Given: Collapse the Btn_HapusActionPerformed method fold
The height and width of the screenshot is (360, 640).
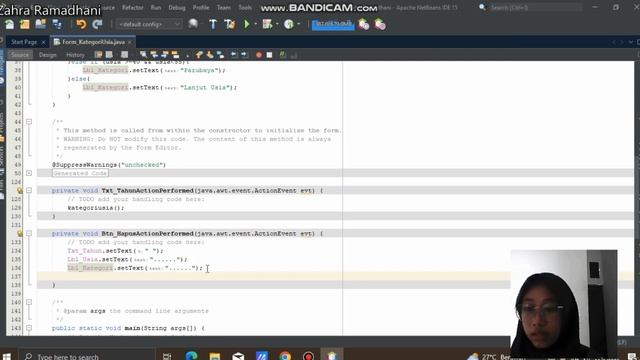Looking at the screenshot, I should pyautogui.click(x=29, y=233).
